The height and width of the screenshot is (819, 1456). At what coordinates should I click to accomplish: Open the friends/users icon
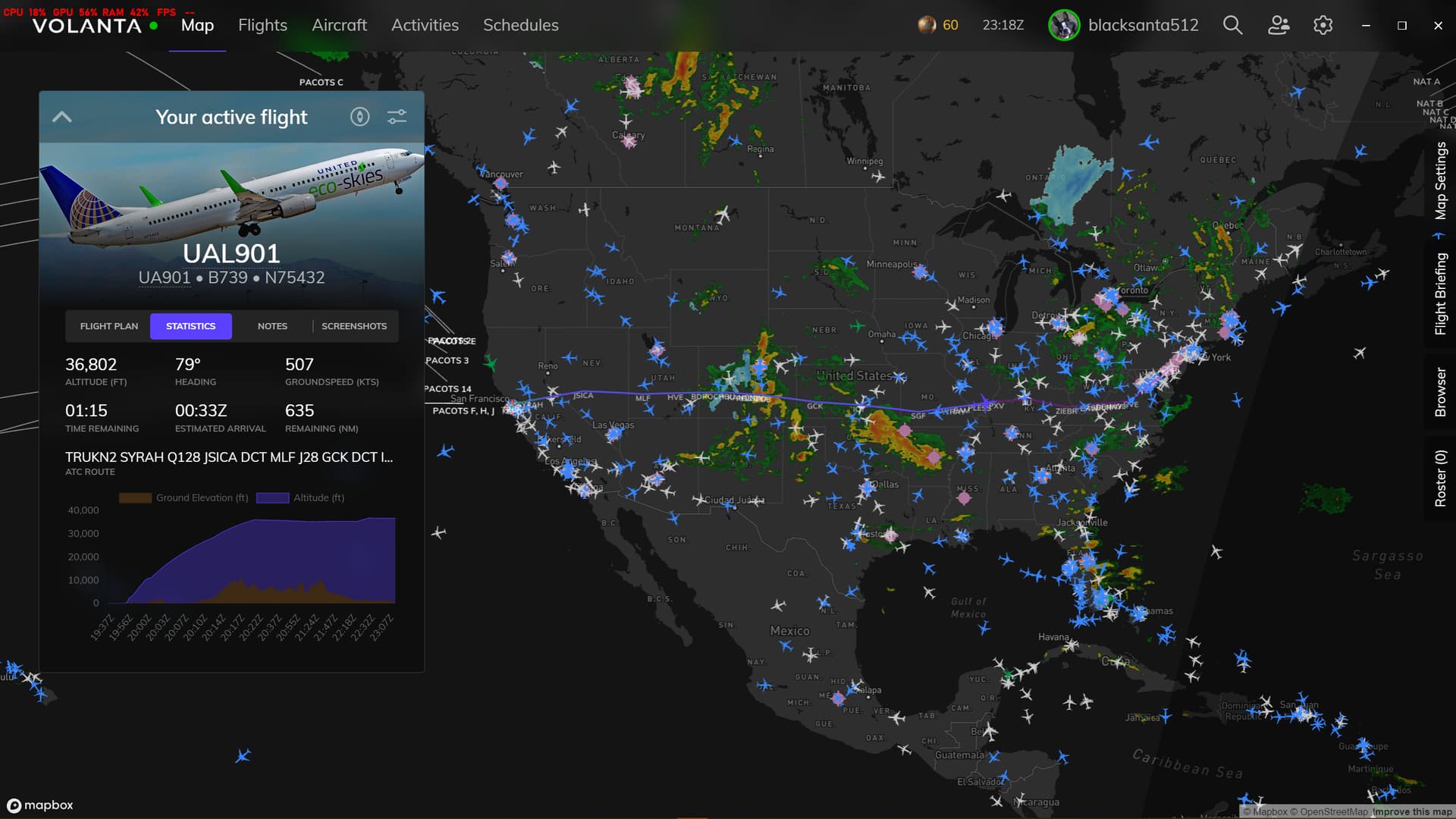click(1279, 25)
